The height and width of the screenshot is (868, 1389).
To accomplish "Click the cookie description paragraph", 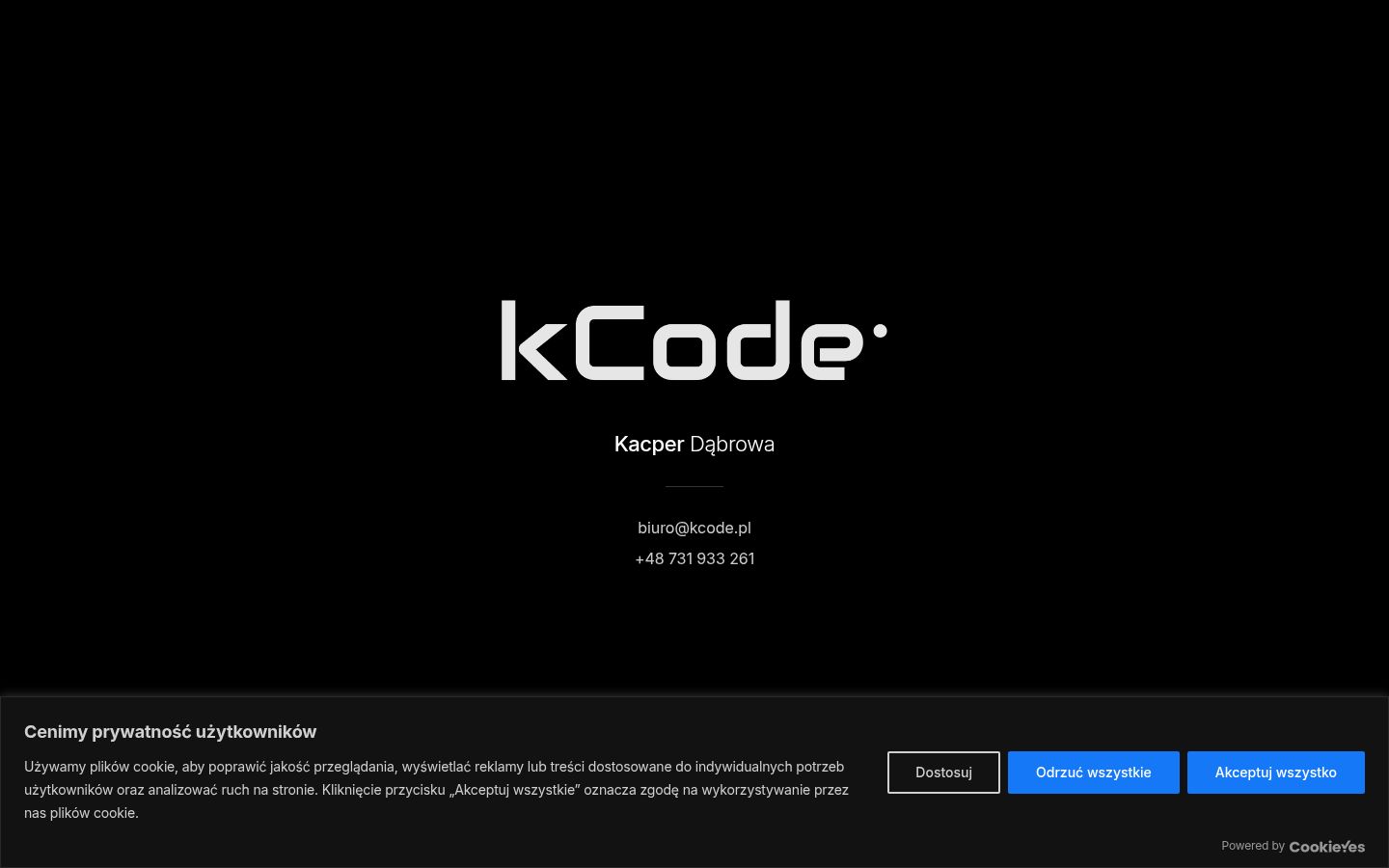I will tap(437, 790).
